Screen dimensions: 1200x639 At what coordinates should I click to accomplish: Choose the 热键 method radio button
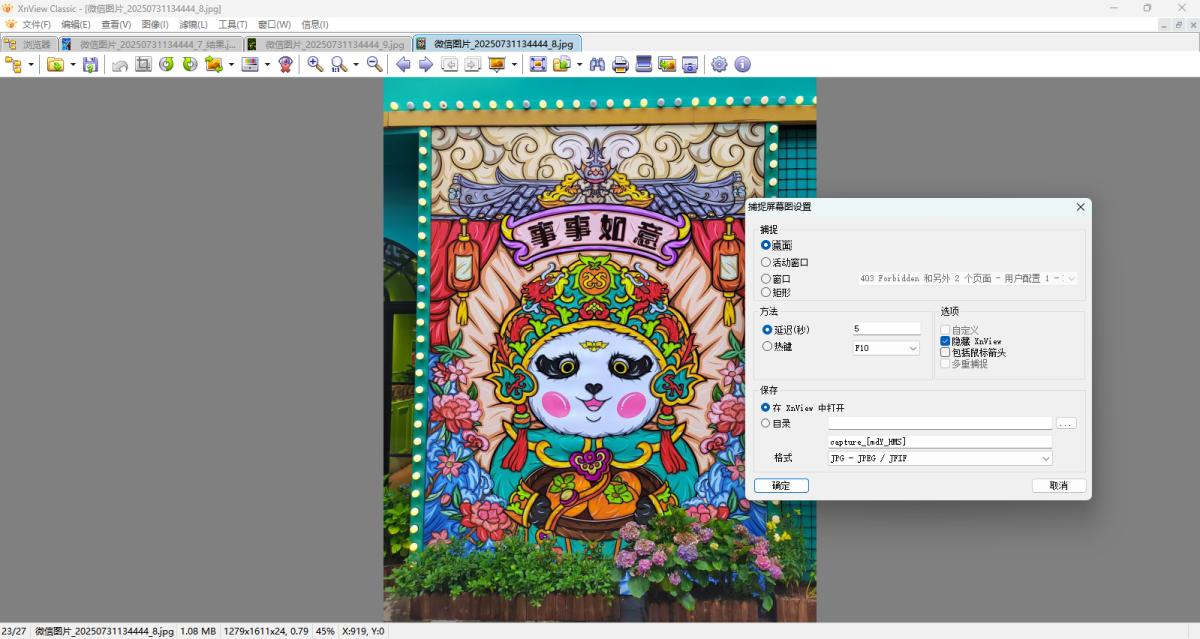point(767,347)
